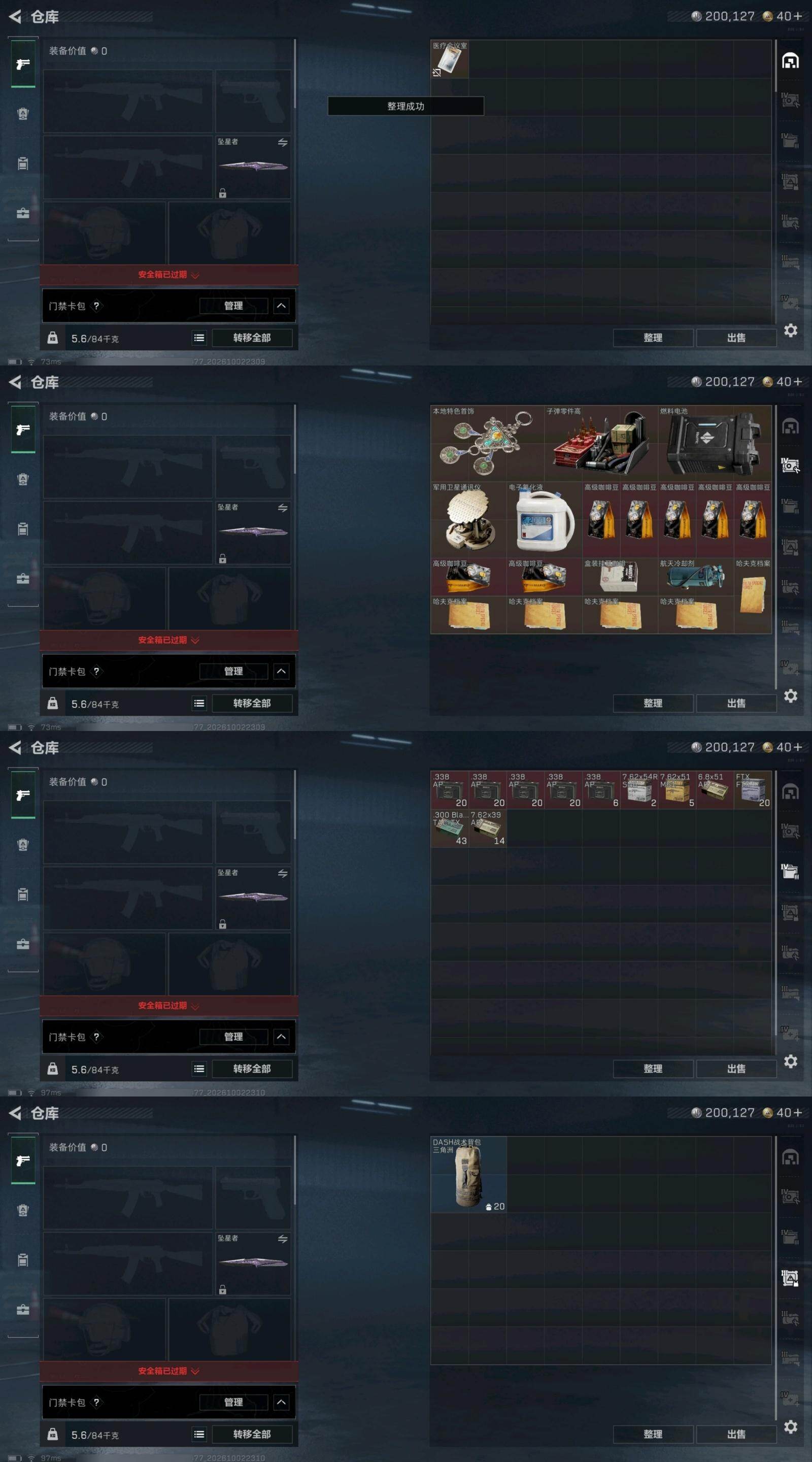Image resolution: width=812 pixels, height=1462 pixels.
Task: Click the FTX ammo stack of 20
Action: [753, 790]
